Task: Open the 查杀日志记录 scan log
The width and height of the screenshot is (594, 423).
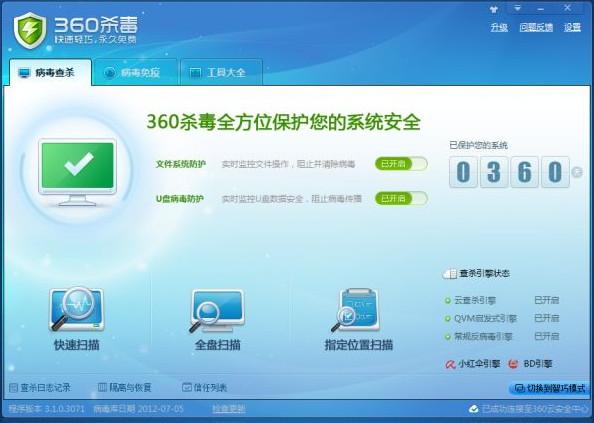Action: 40,387
